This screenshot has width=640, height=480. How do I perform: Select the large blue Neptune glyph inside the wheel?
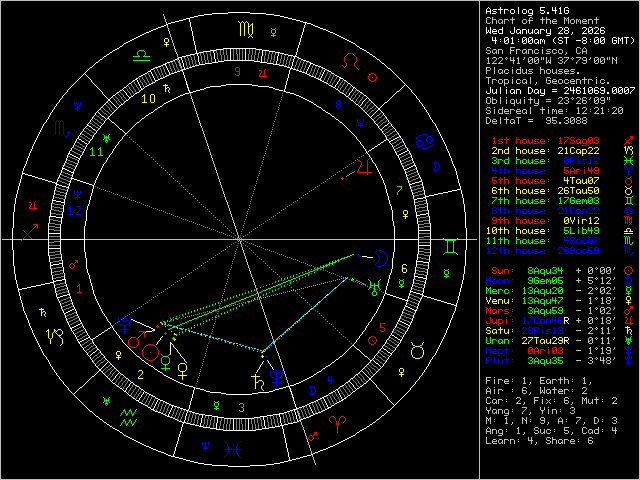tap(277, 378)
